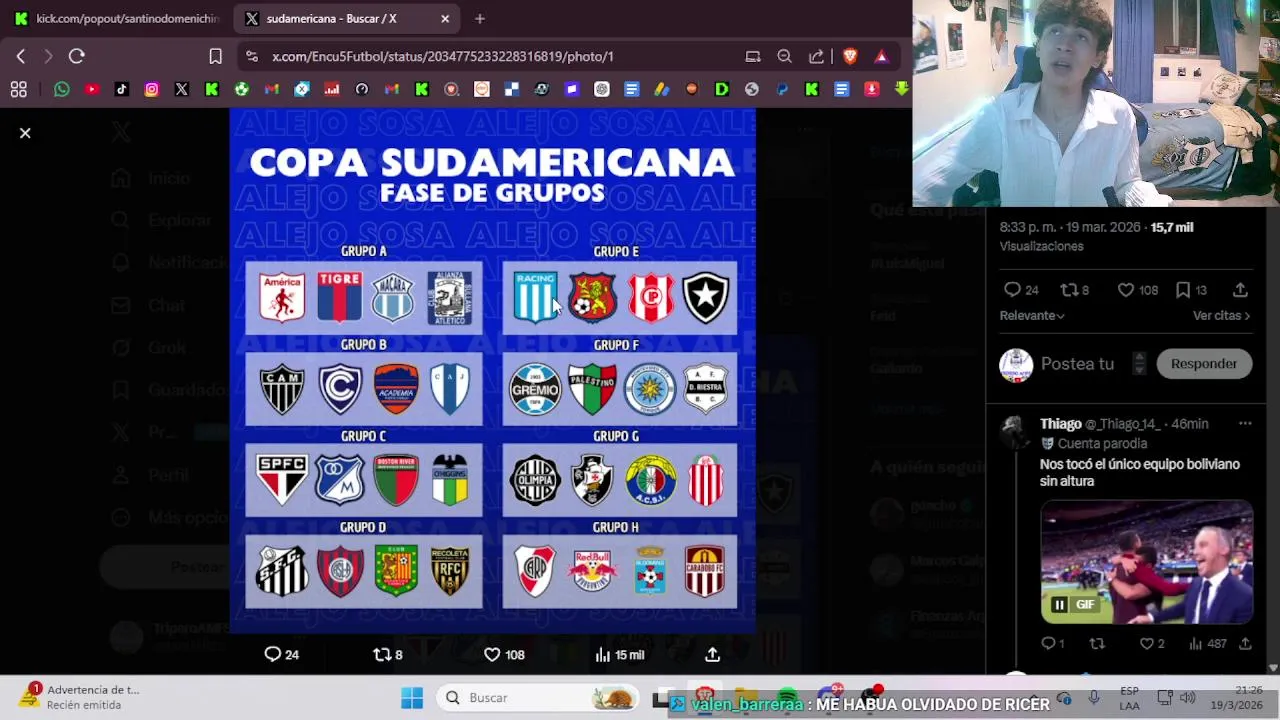View analytics 487 on Thiago's comment
Viewport: 1280px width, 720px height.
pyautogui.click(x=1207, y=644)
